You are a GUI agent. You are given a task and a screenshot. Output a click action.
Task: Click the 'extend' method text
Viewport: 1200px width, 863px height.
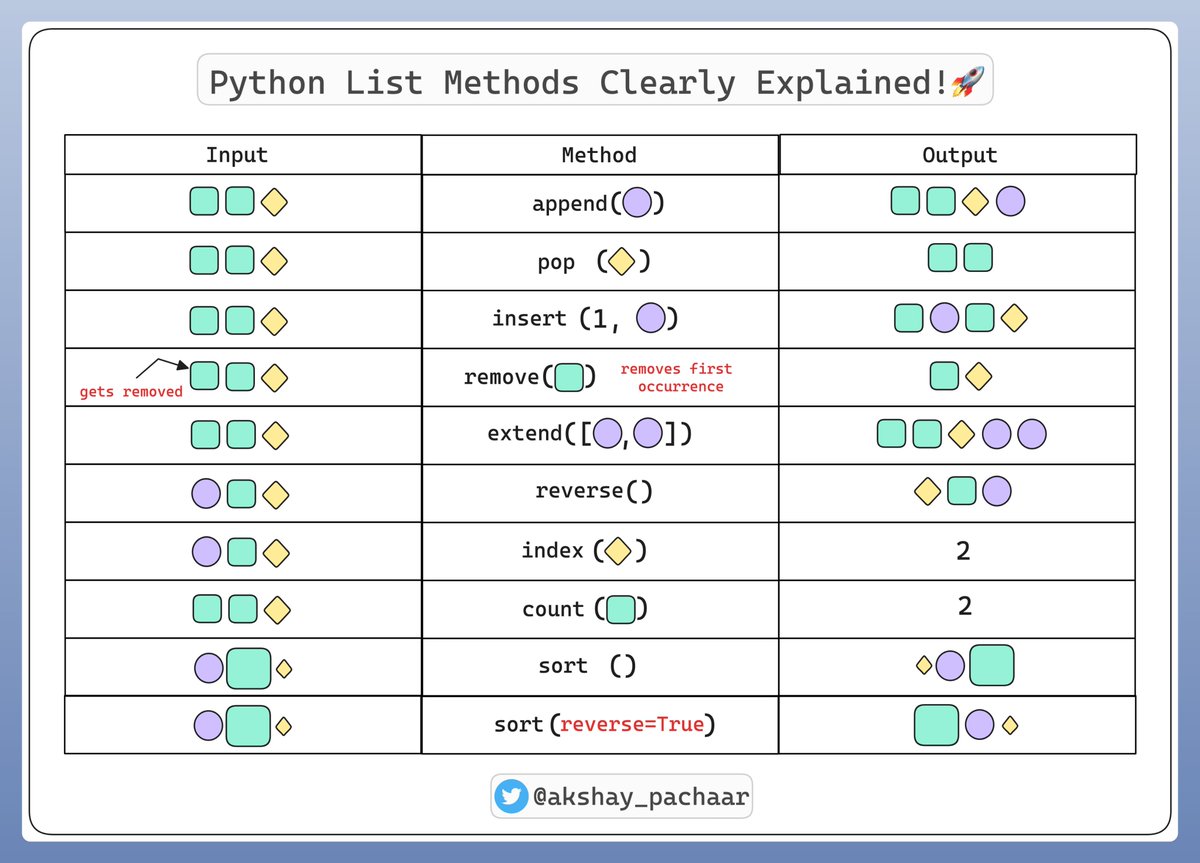tap(525, 434)
